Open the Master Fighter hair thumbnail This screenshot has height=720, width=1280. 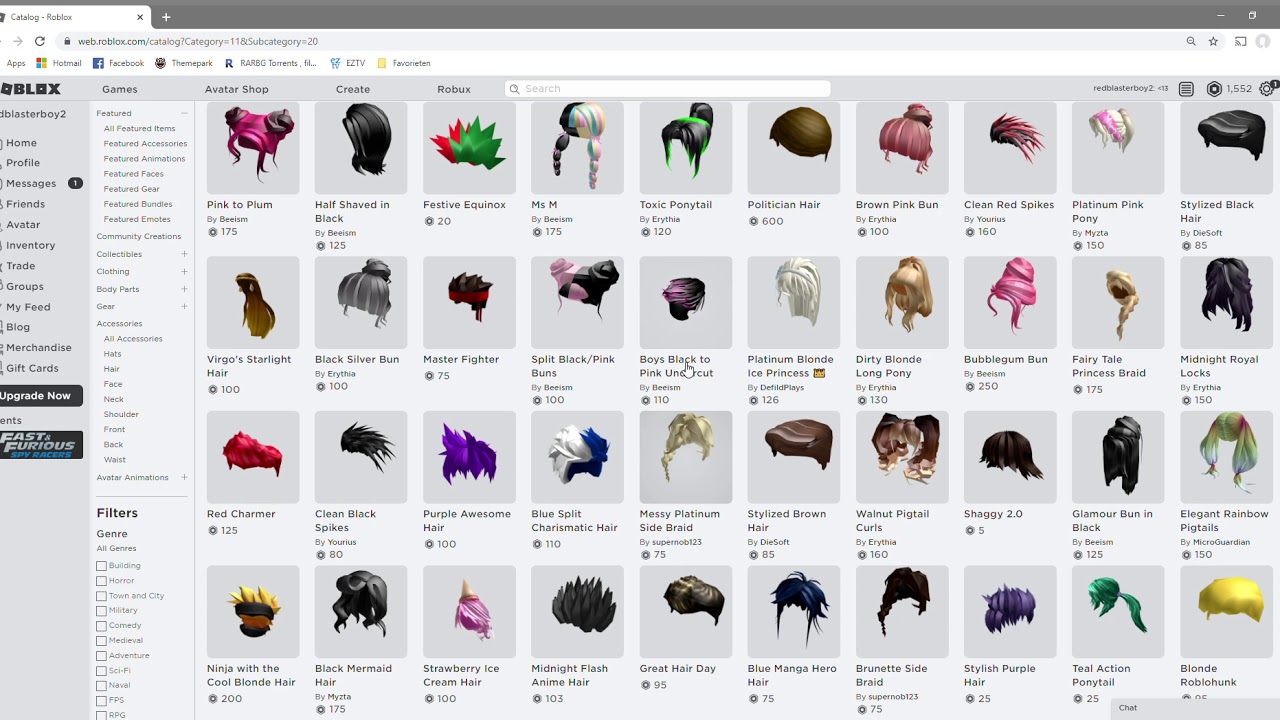(x=470, y=302)
